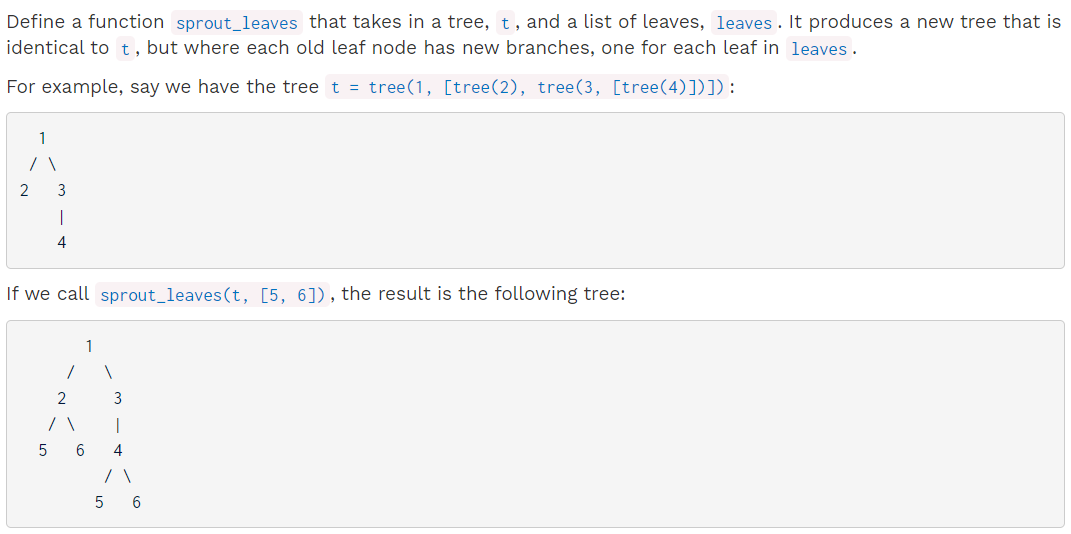
Task: Click node 2 in the second tree diagram
Action: pos(61,398)
